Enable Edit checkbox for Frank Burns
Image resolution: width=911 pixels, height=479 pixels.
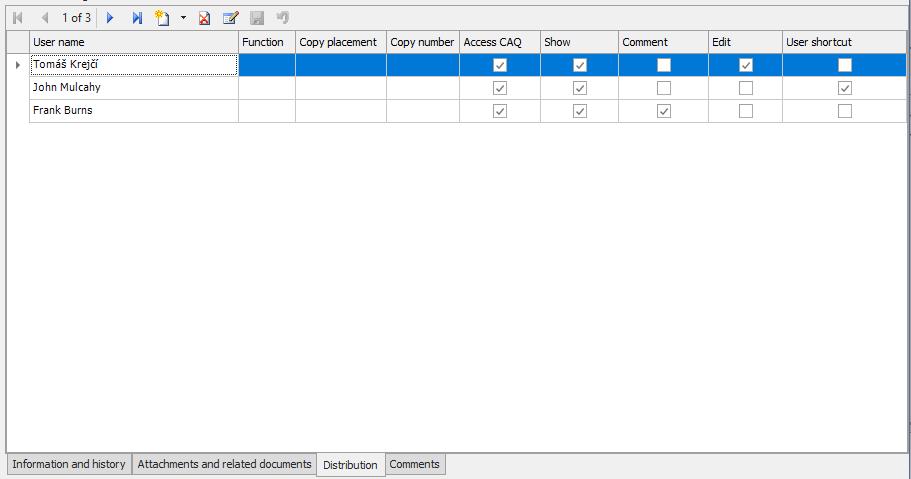746,110
